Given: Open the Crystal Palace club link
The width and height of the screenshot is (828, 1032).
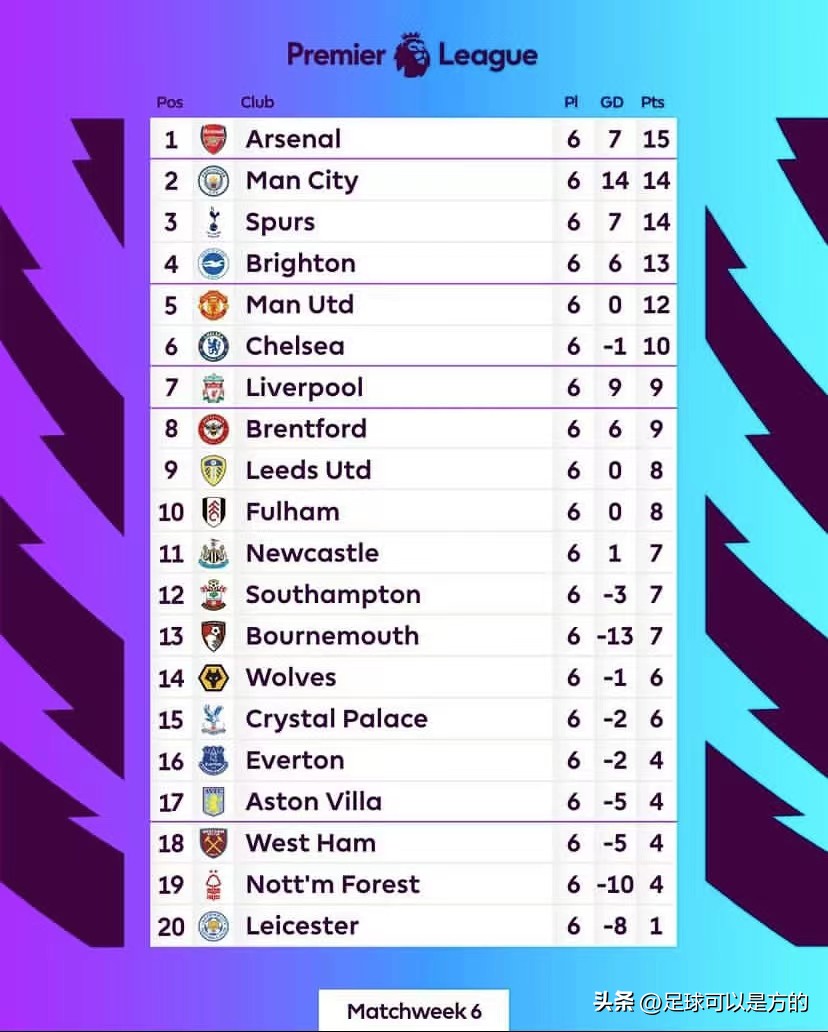Looking at the screenshot, I should pyautogui.click(x=336, y=719).
